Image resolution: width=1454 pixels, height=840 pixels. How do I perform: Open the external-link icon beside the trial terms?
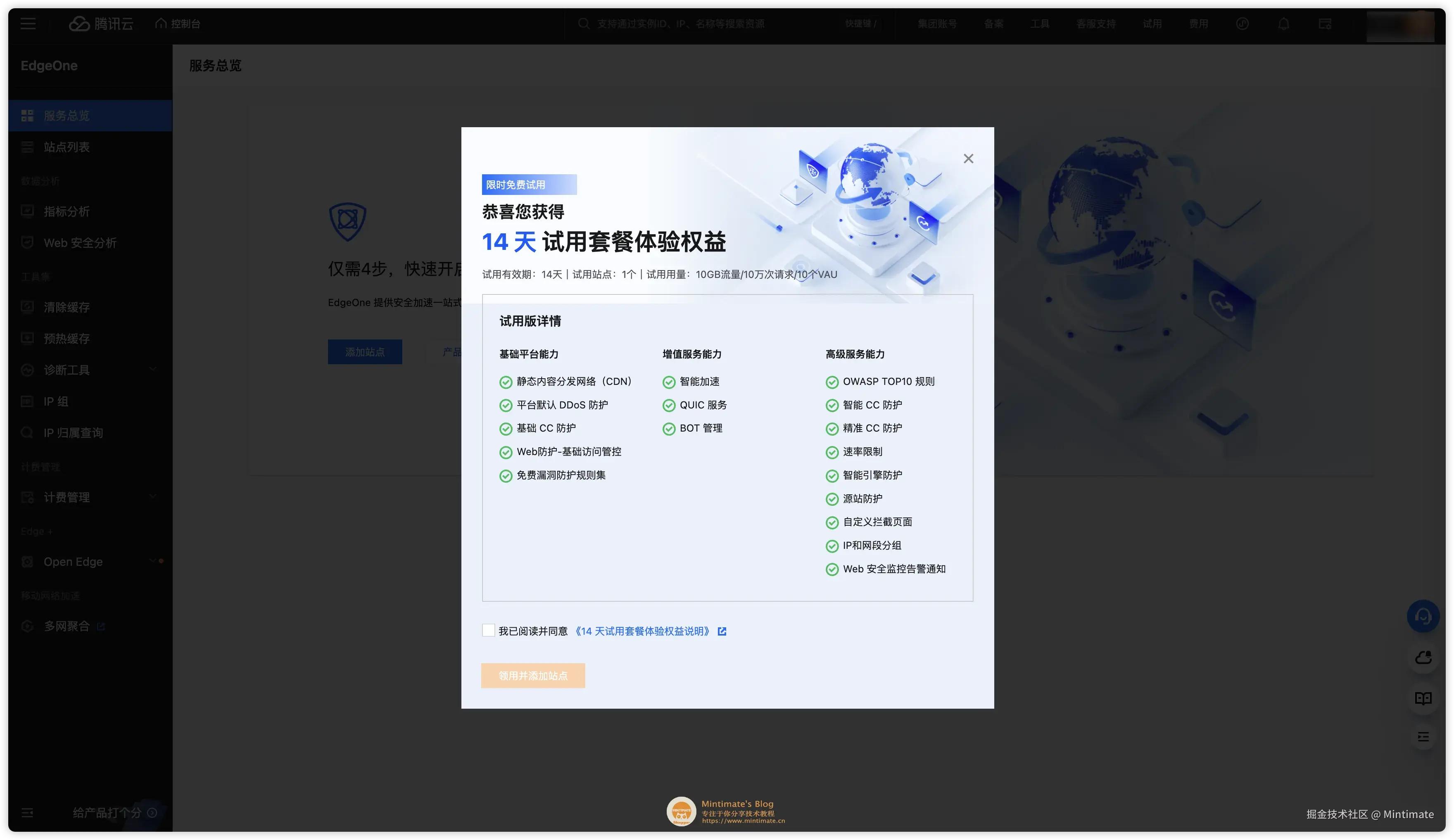click(721, 631)
